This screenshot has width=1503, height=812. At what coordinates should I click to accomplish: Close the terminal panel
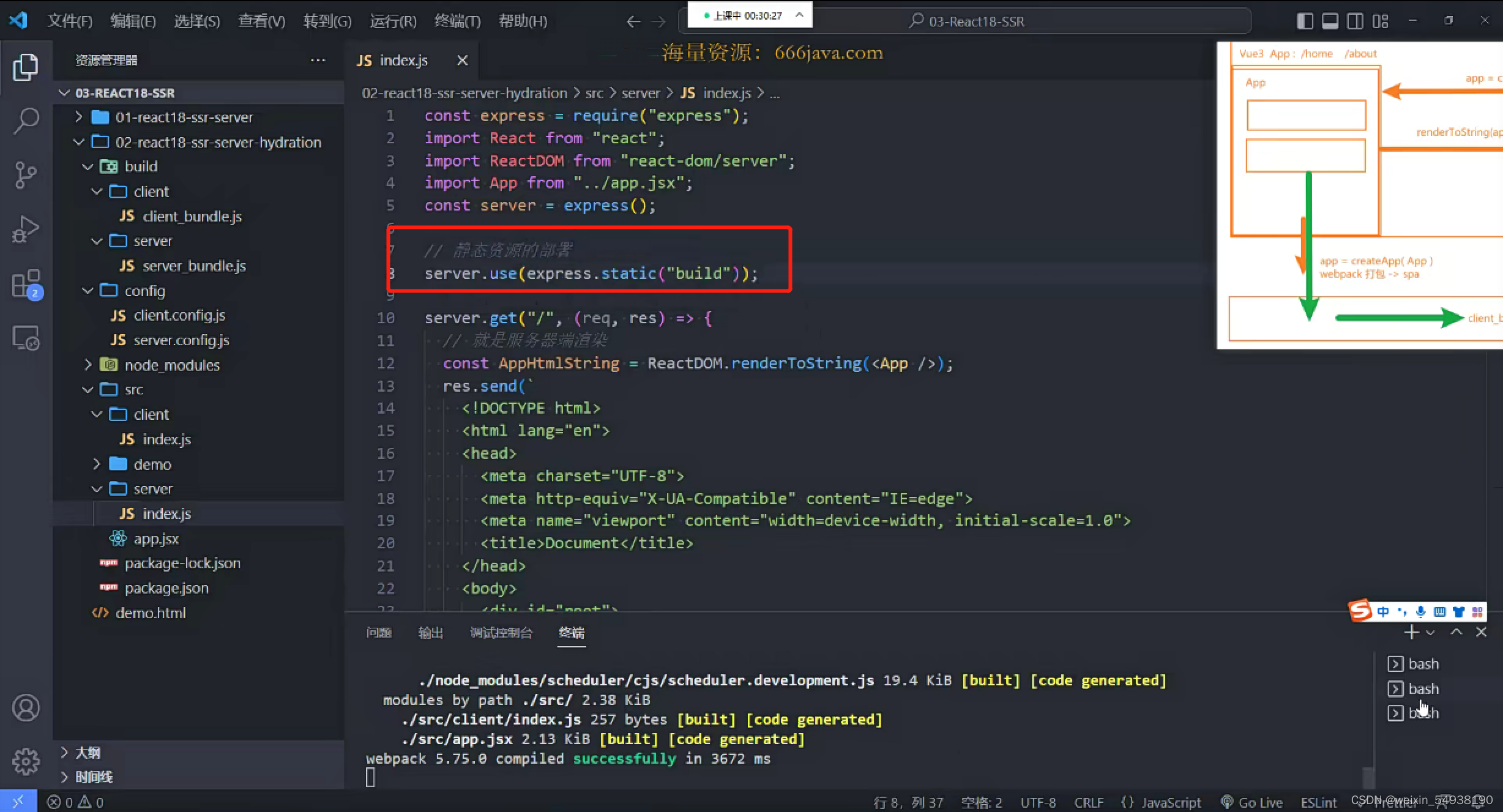(x=1481, y=632)
